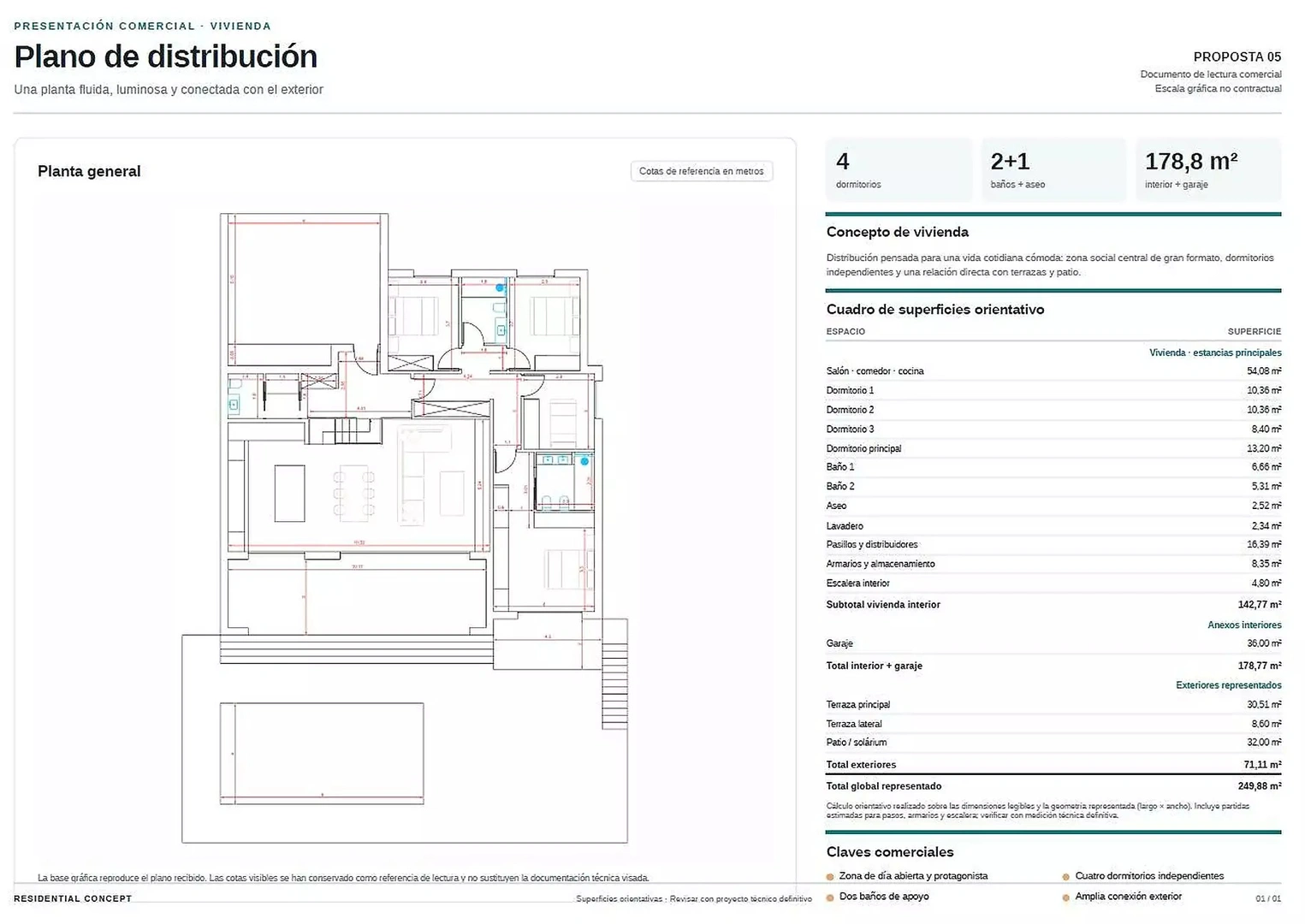Select the "Dormitorio 1" row label
This screenshot has width=1305, height=924.
click(850, 390)
